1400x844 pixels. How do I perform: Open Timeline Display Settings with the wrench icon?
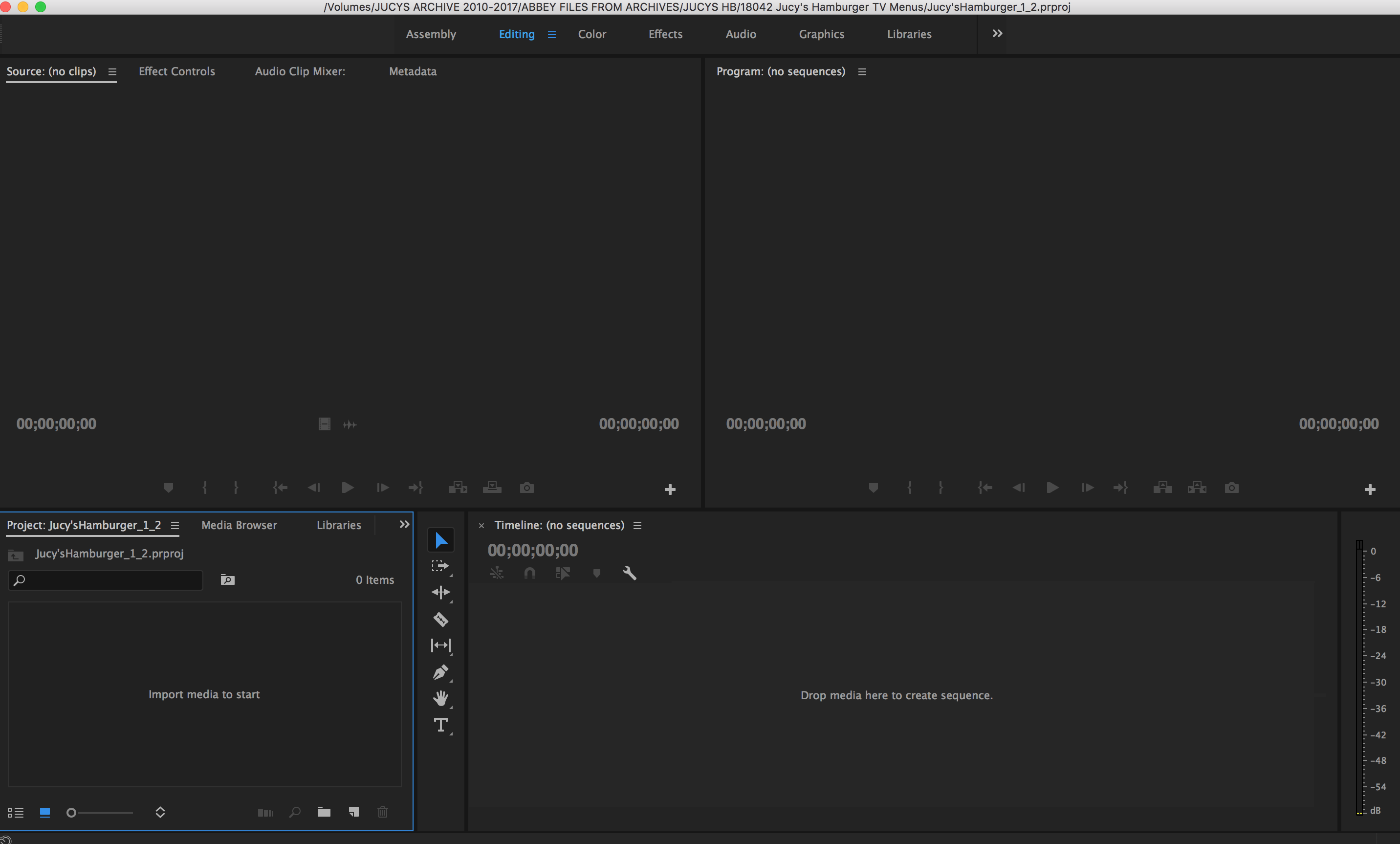631,574
